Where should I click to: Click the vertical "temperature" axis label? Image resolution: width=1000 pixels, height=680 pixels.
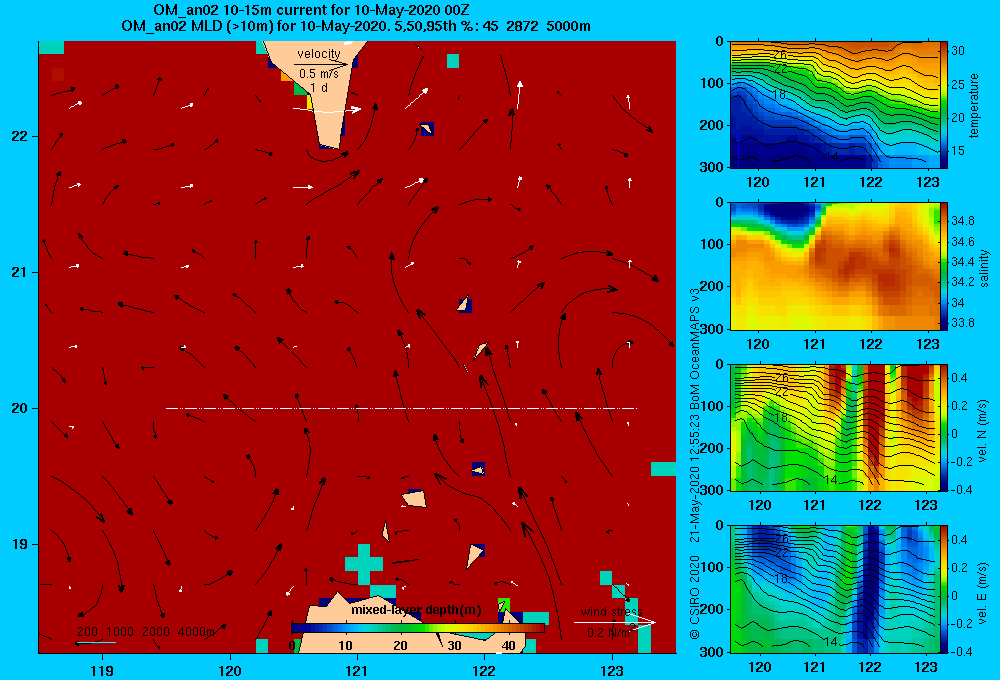click(x=974, y=106)
